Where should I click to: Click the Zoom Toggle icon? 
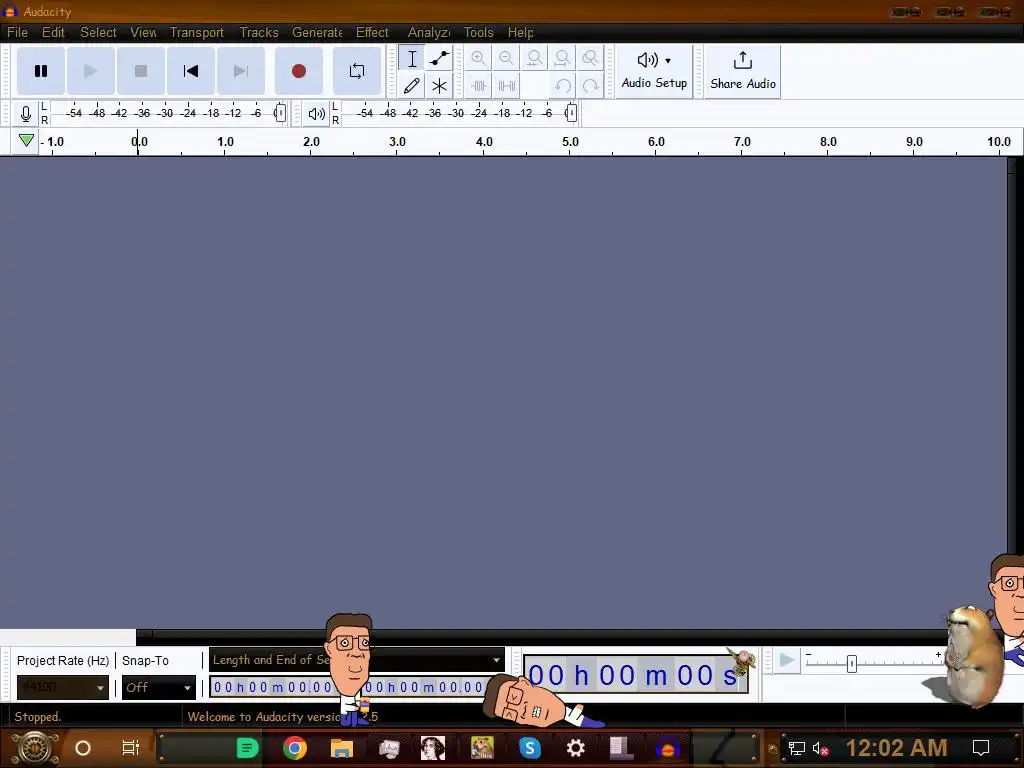[x=590, y=59]
